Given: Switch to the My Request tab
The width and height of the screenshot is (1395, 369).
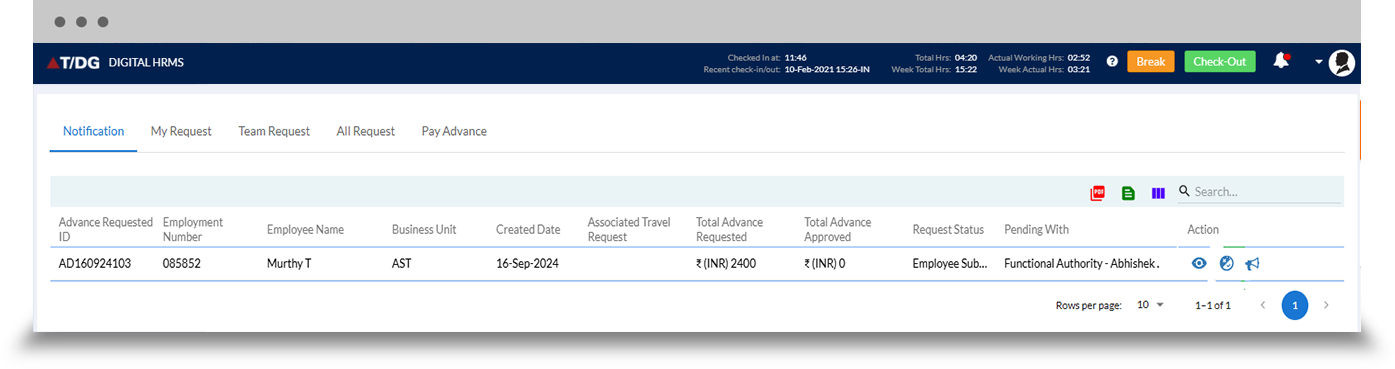Looking at the screenshot, I should 181,131.
